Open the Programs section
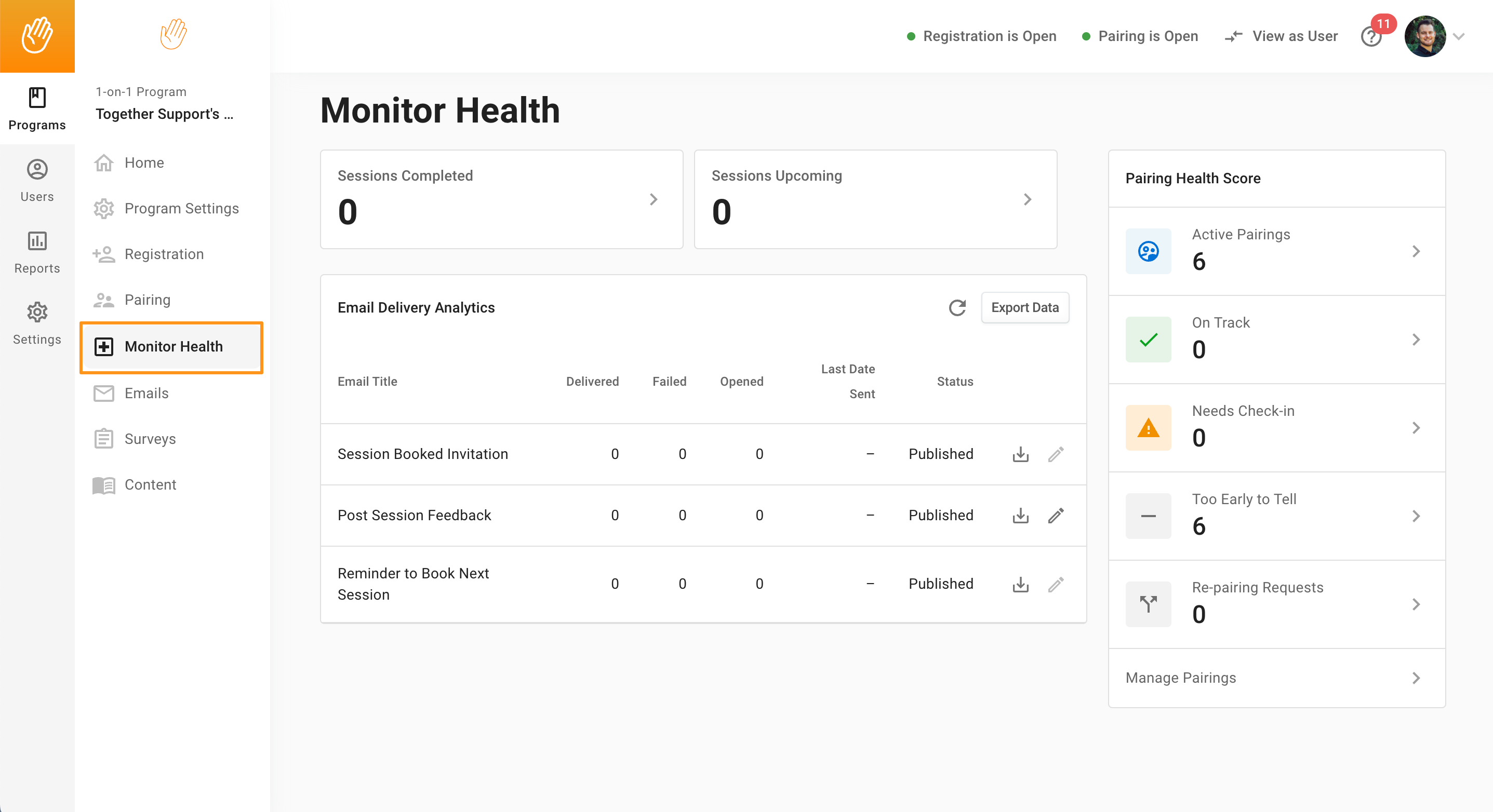The image size is (1493, 812). (x=37, y=109)
